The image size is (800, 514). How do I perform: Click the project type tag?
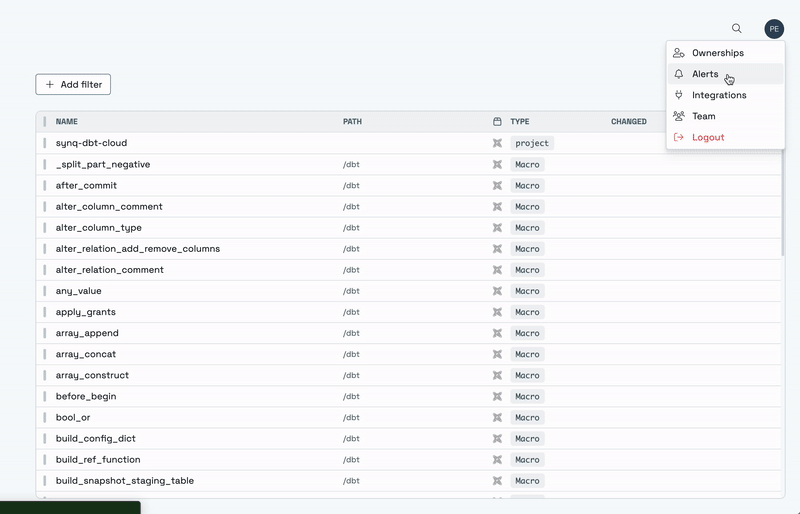point(532,143)
